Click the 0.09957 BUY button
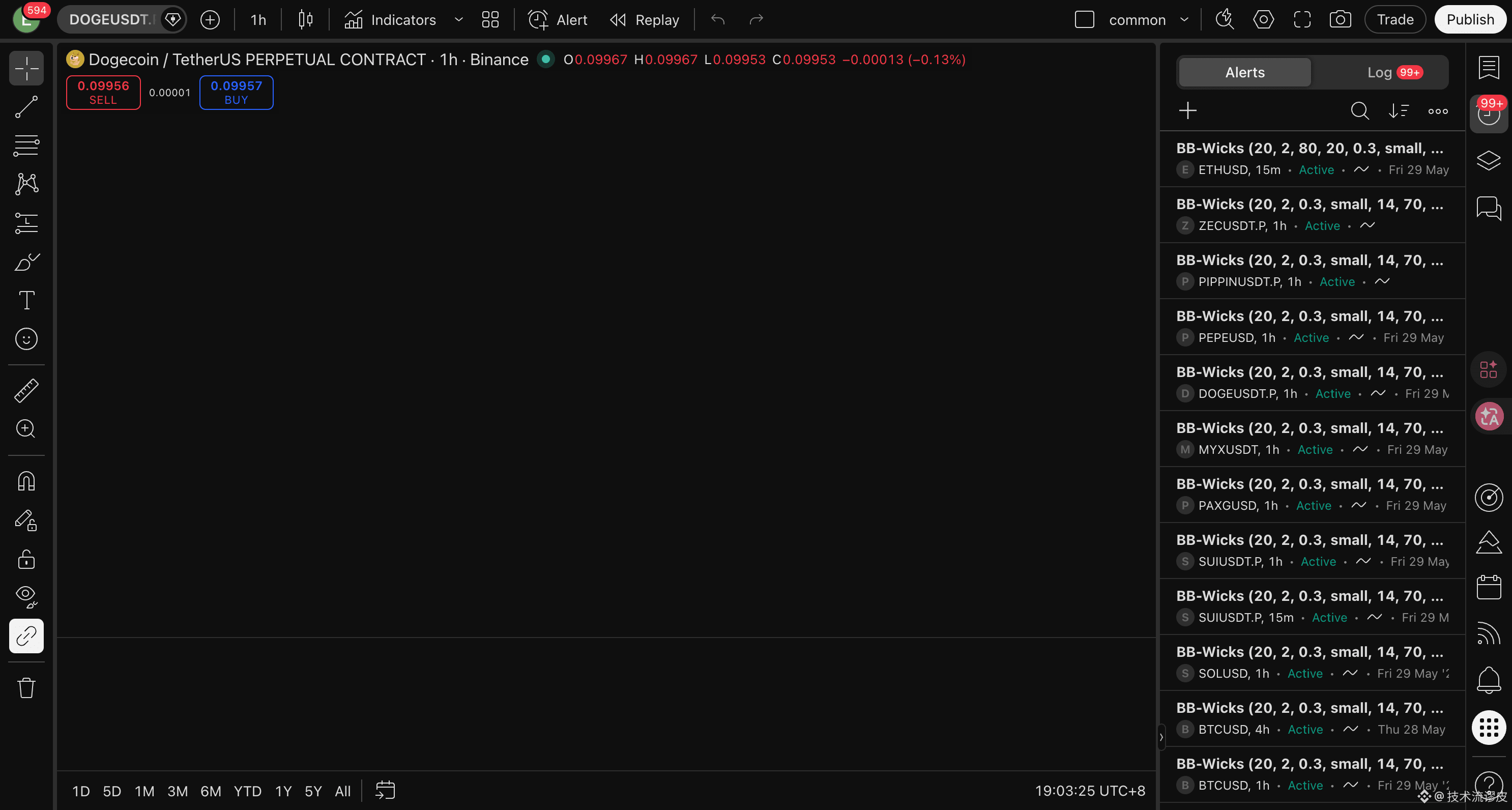 (237, 92)
